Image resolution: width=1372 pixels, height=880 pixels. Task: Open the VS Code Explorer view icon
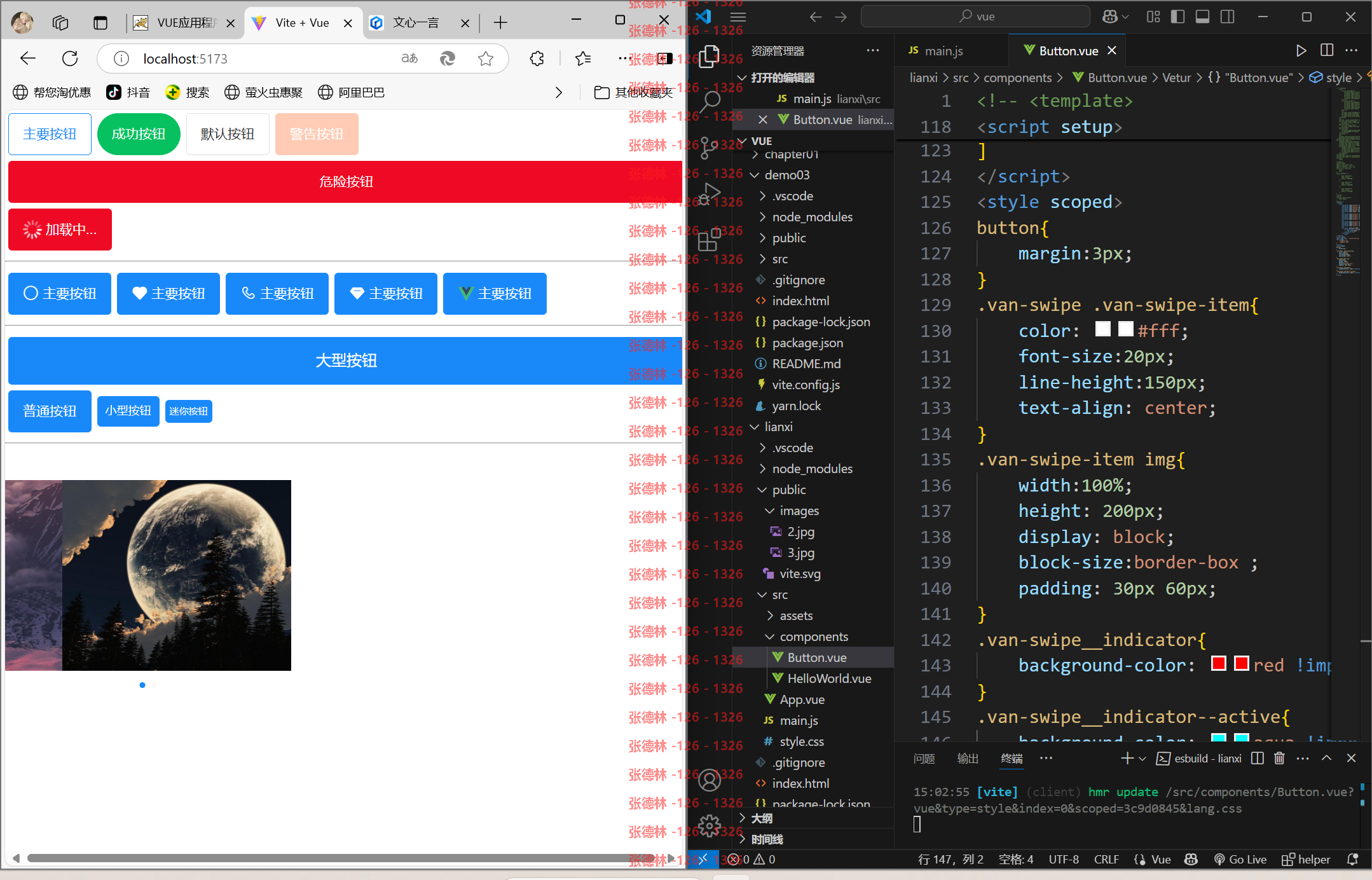[709, 57]
